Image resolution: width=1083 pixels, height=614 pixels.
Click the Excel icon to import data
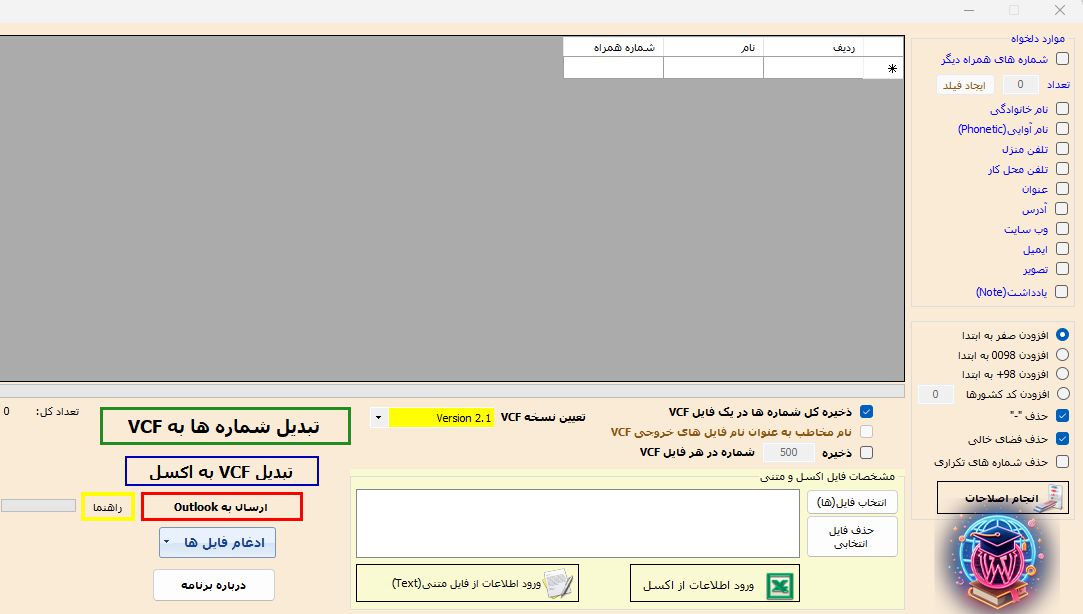[x=776, y=585]
